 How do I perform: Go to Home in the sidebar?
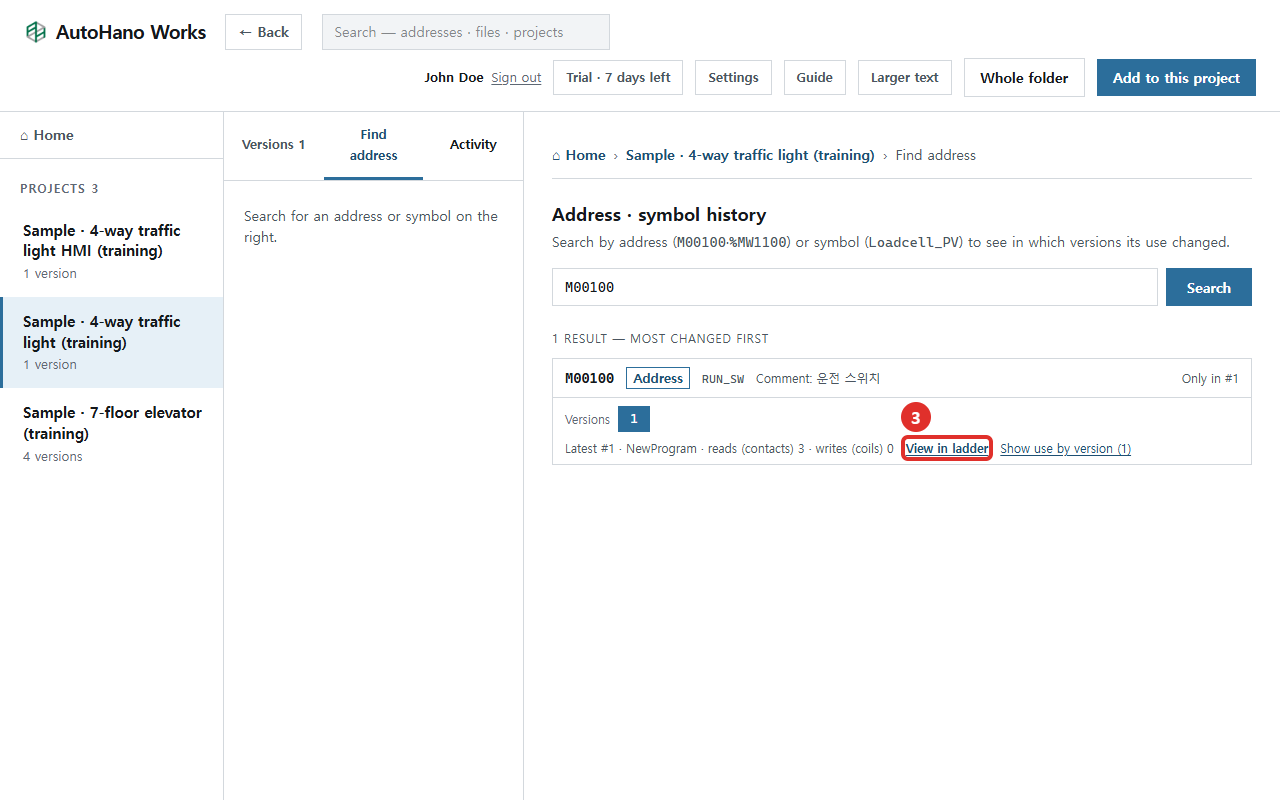[x=111, y=135]
